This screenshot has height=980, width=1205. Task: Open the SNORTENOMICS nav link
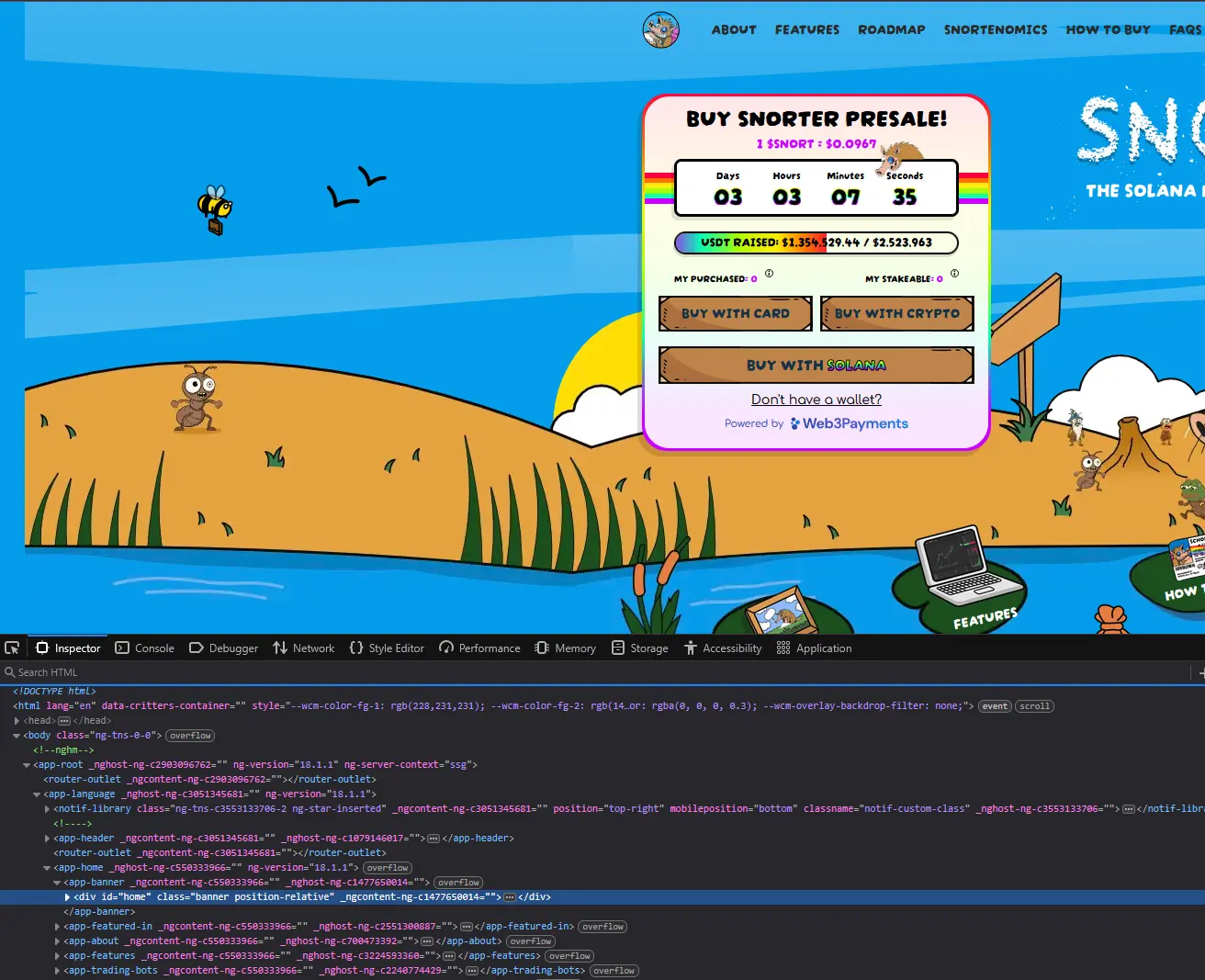pos(996,29)
